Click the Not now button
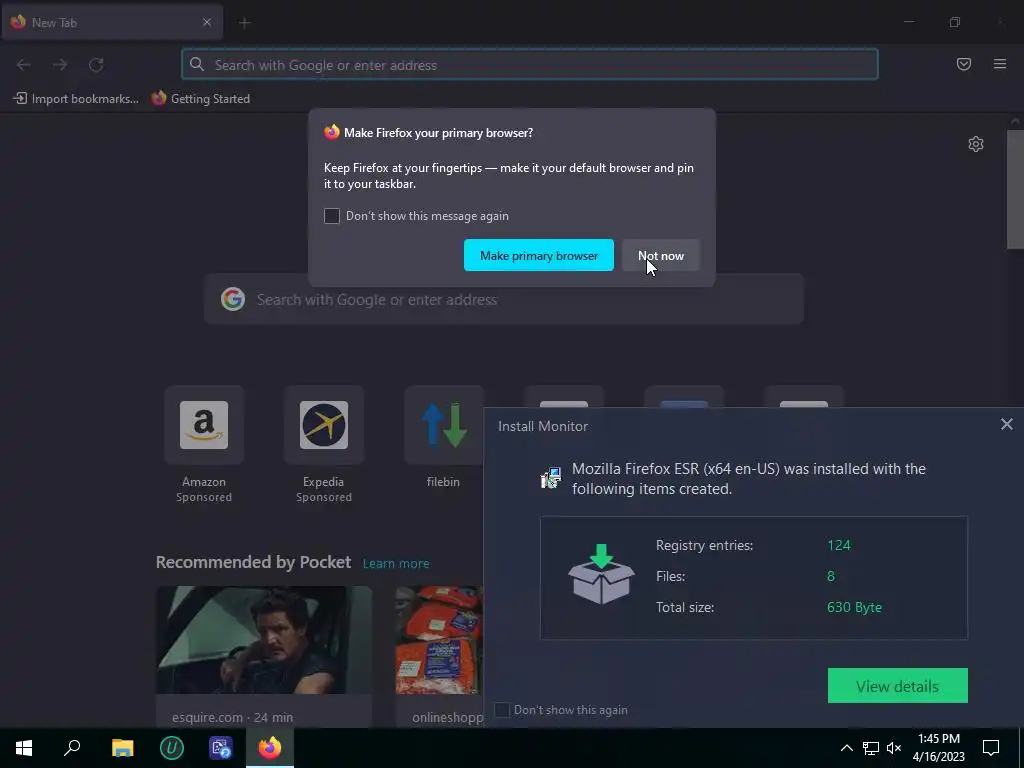 click(661, 255)
